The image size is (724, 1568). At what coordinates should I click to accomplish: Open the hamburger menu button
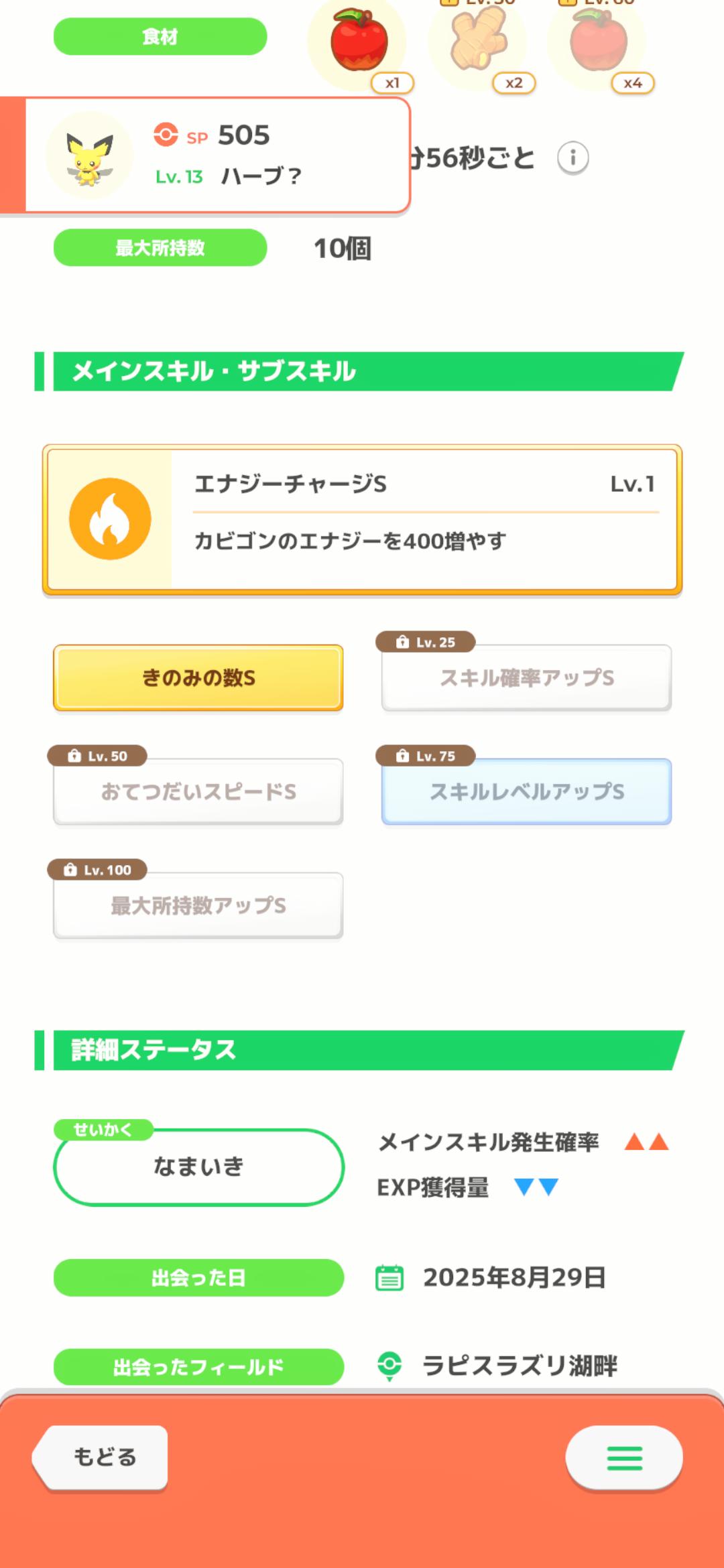click(624, 1458)
